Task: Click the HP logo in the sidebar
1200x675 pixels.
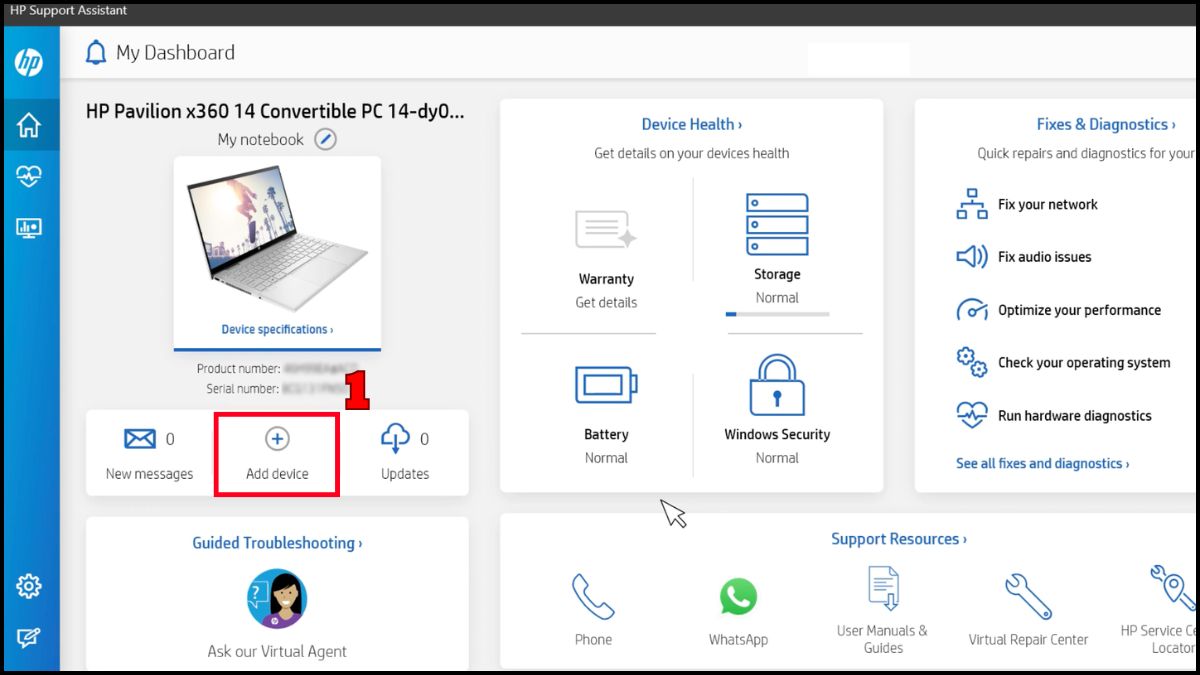Action: click(29, 63)
